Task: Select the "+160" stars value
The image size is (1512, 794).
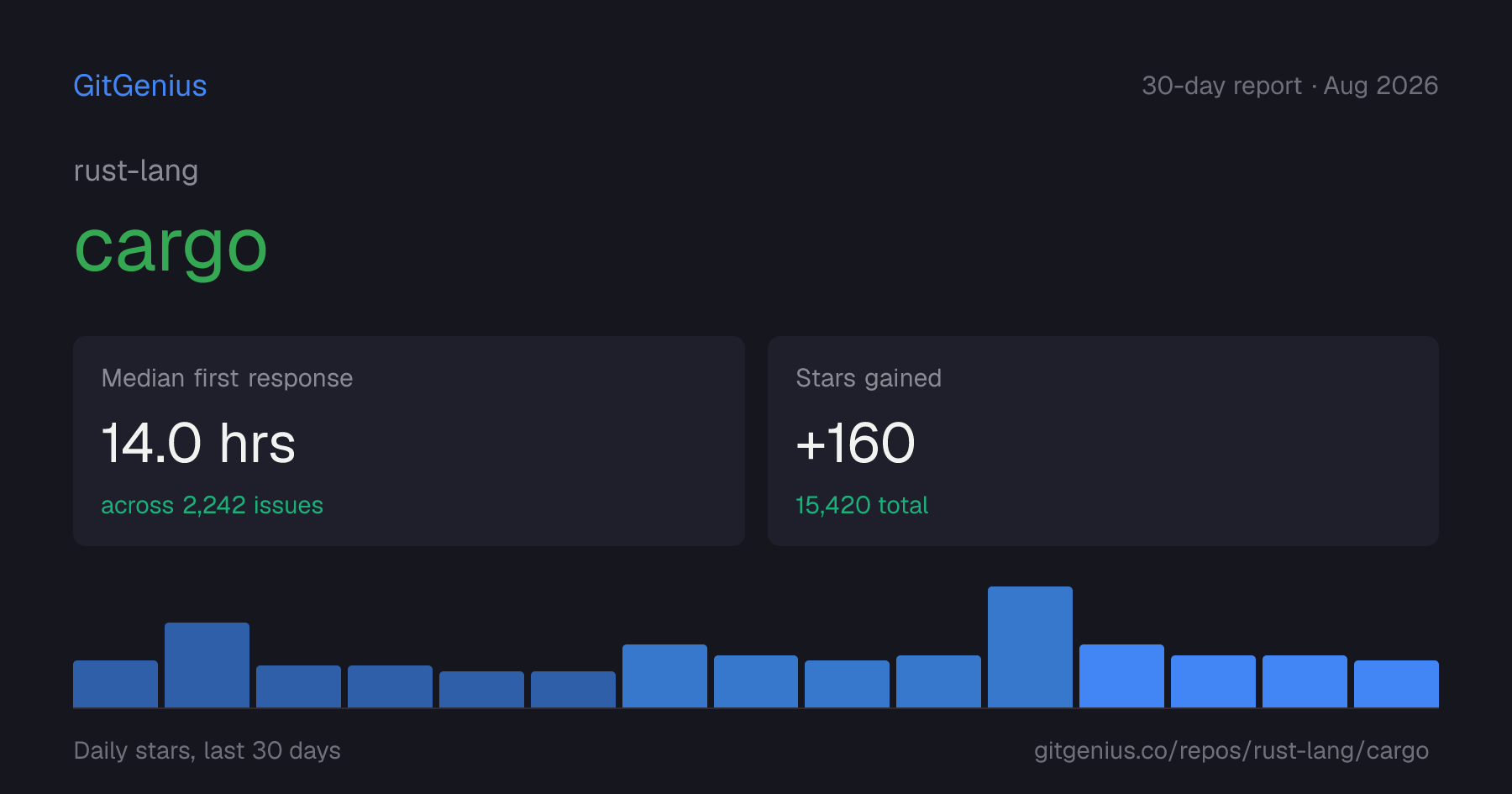Action: (x=855, y=443)
